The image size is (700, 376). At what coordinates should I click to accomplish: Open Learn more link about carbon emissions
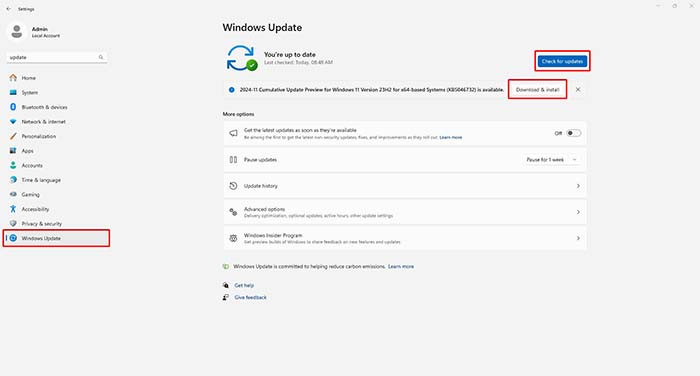tap(401, 267)
